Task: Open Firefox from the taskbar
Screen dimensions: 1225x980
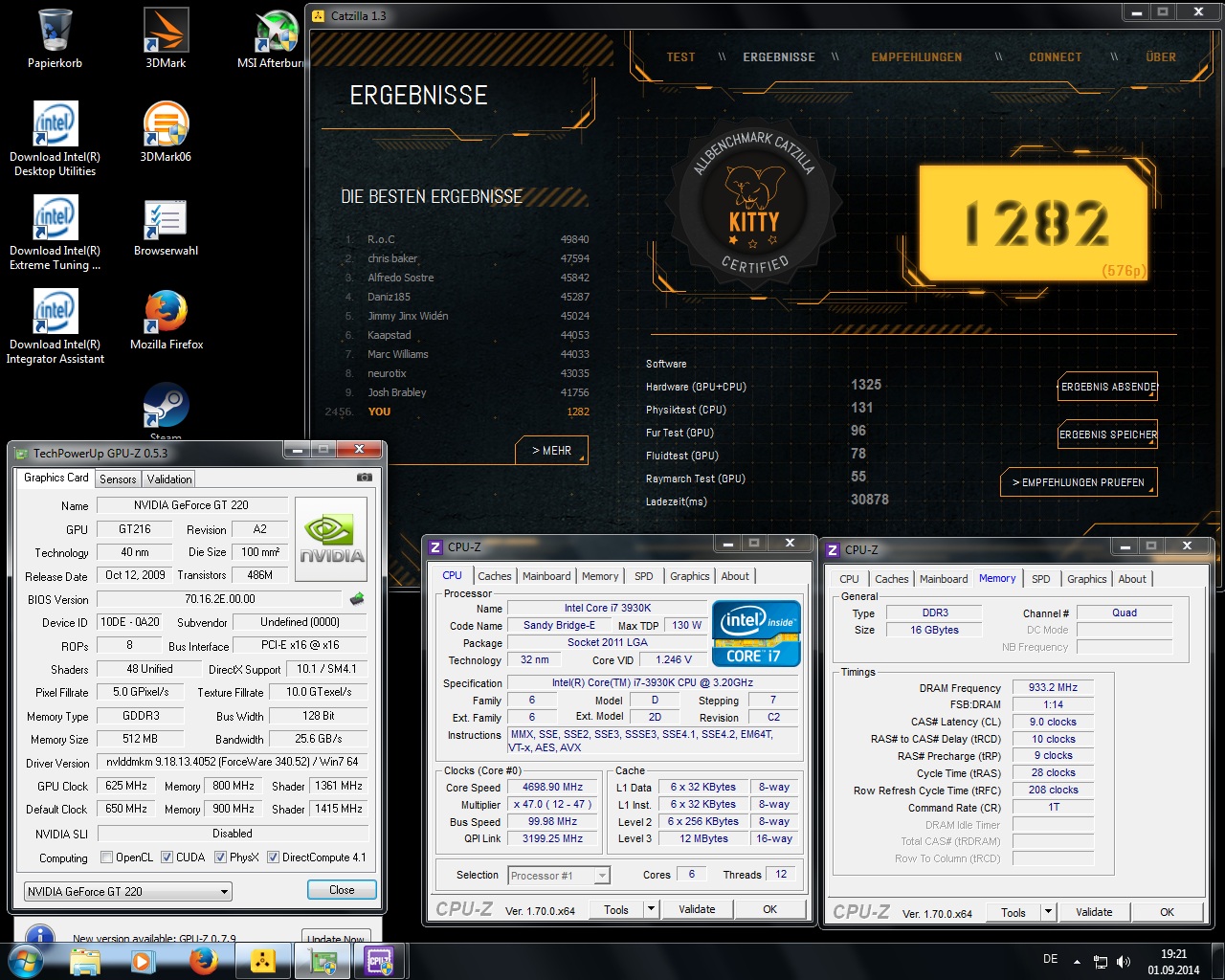Action: click(x=203, y=961)
